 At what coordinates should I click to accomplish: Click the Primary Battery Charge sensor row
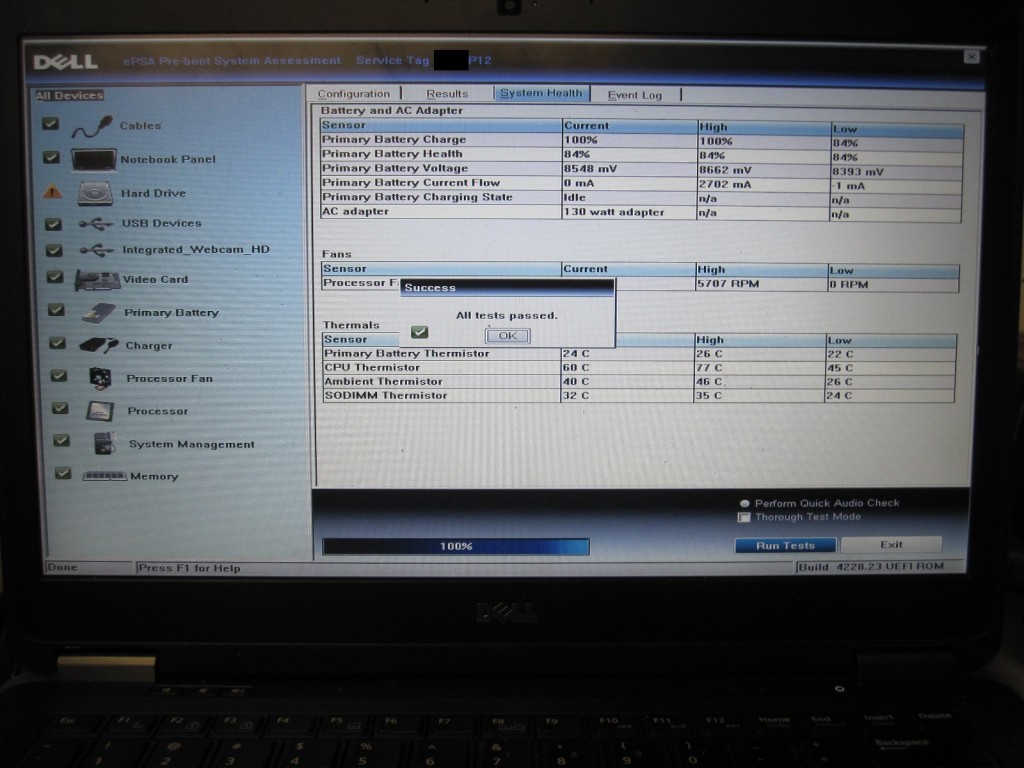pos(641,140)
